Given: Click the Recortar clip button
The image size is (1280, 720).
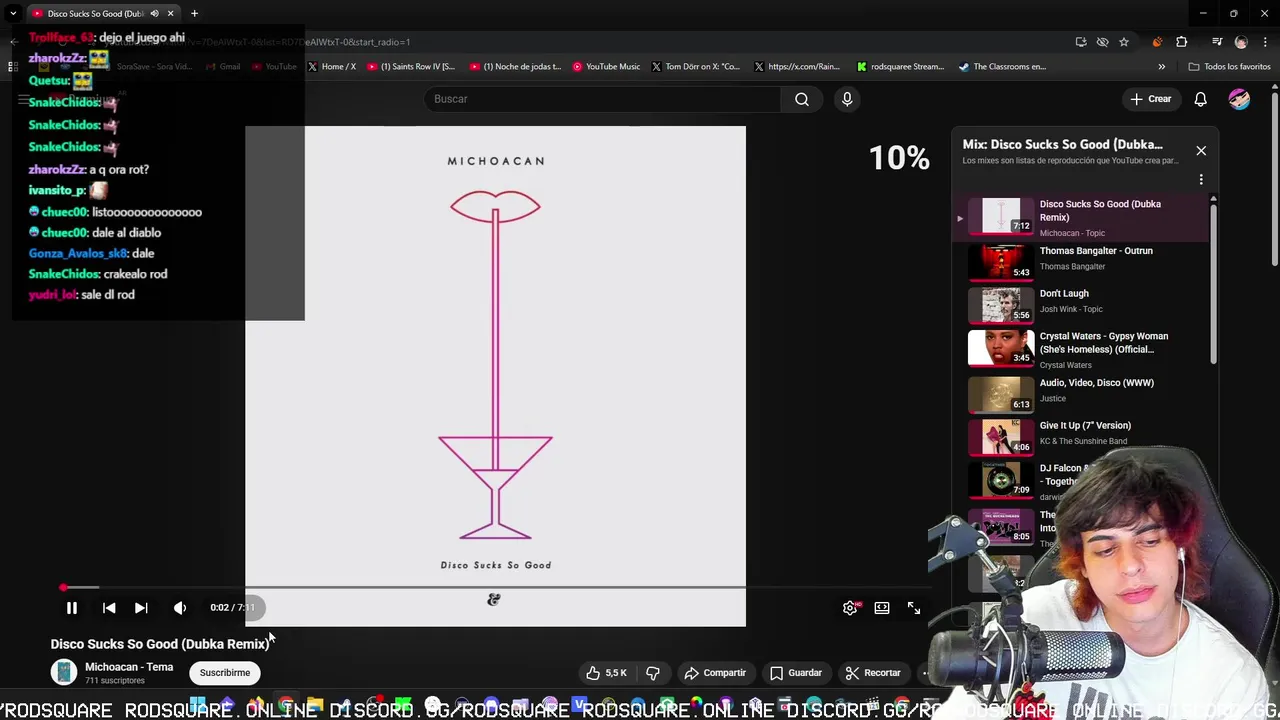Looking at the screenshot, I should pyautogui.click(x=873, y=673).
